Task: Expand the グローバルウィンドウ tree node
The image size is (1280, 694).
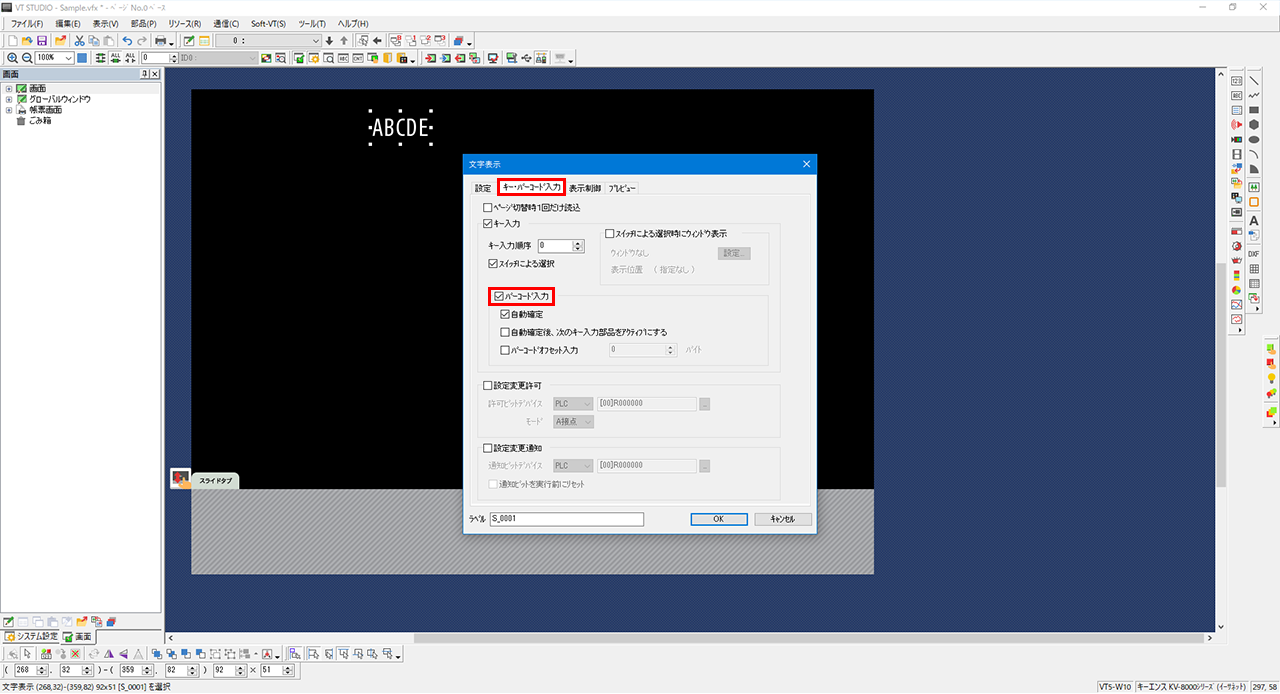Action: (x=9, y=99)
